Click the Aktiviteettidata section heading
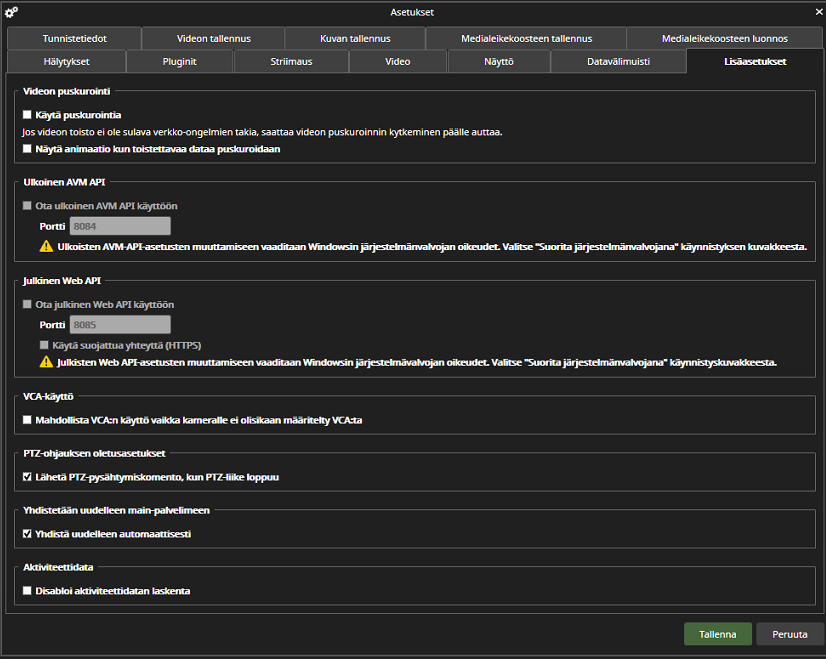The image size is (826, 659). coord(58,567)
